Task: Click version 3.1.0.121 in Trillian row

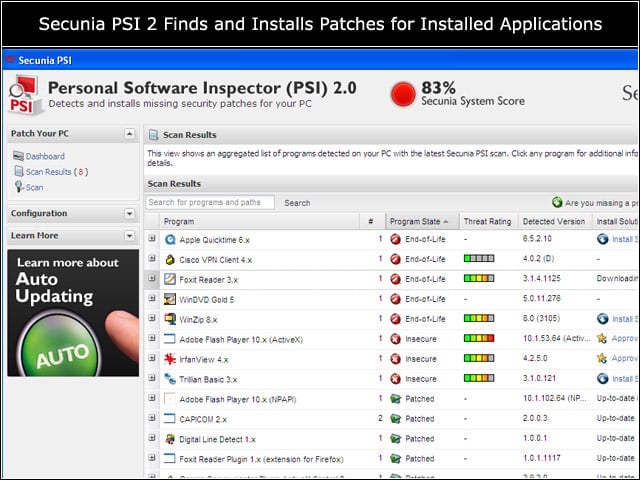Action: (x=539, y=378)
